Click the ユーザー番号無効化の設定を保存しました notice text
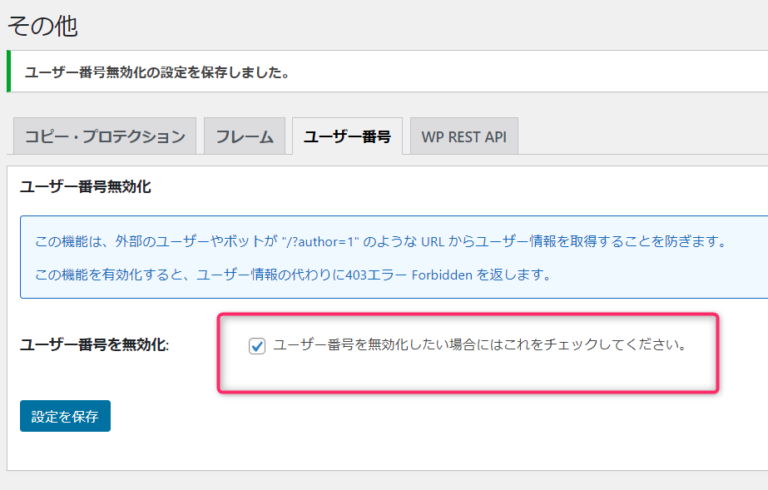Viewport: 768px width, 490px height. [157, 73]
